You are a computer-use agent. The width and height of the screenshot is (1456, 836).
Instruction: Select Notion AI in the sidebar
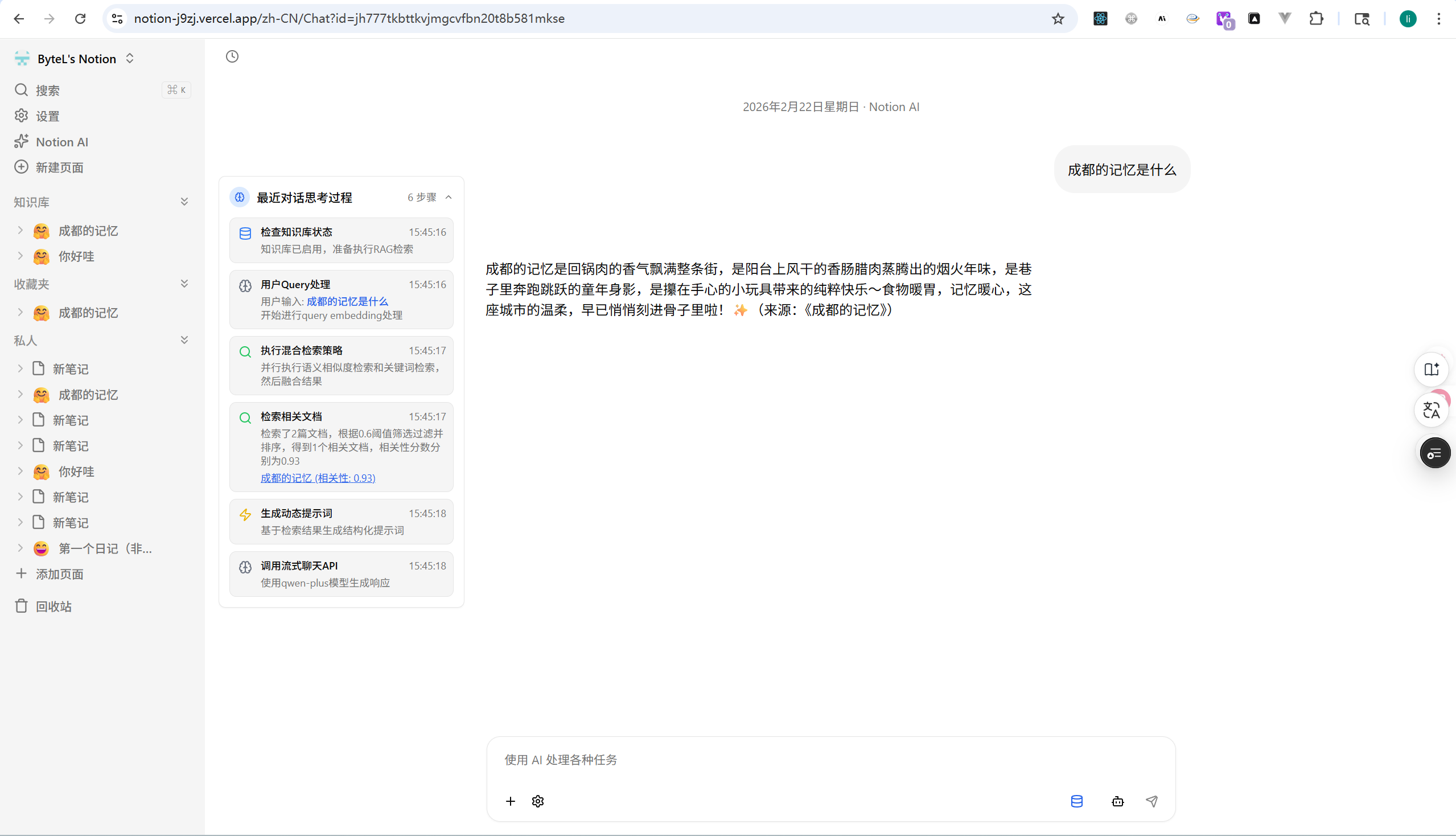click(62, 141)
